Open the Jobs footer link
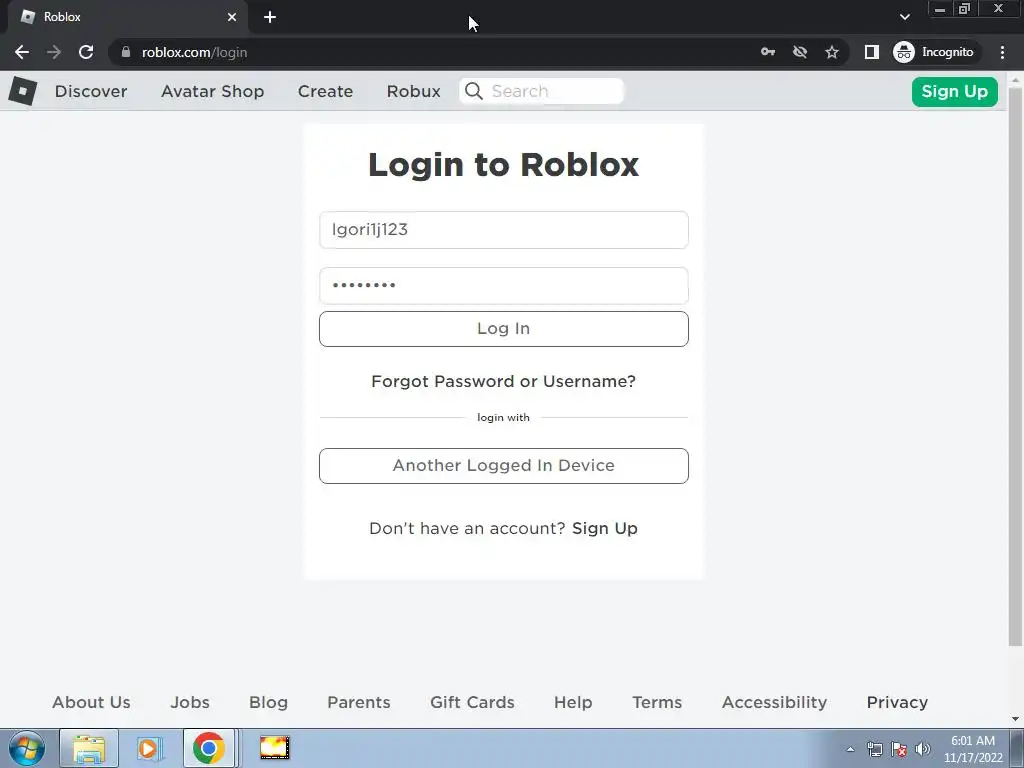The width and height of the screenshot is (1024, 768). (190, 703)
